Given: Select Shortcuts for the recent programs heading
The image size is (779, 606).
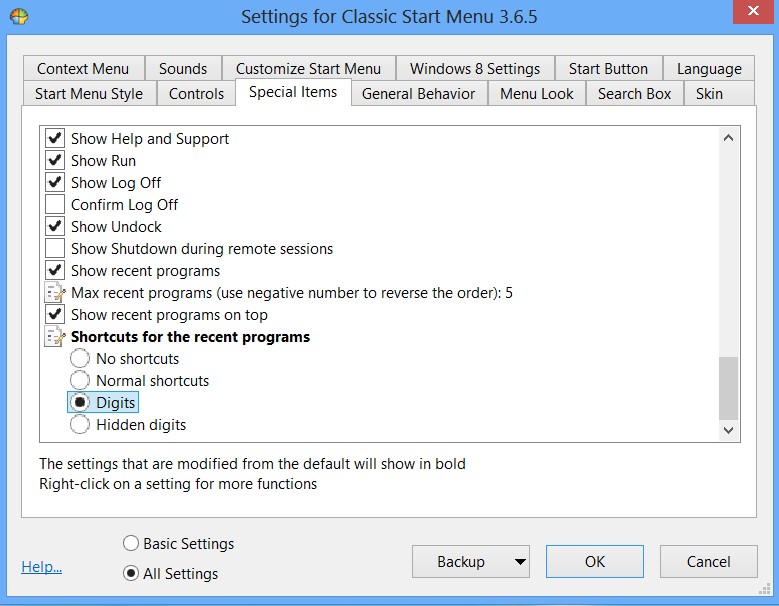Looking at the screenshot, I should pos(190,337).
